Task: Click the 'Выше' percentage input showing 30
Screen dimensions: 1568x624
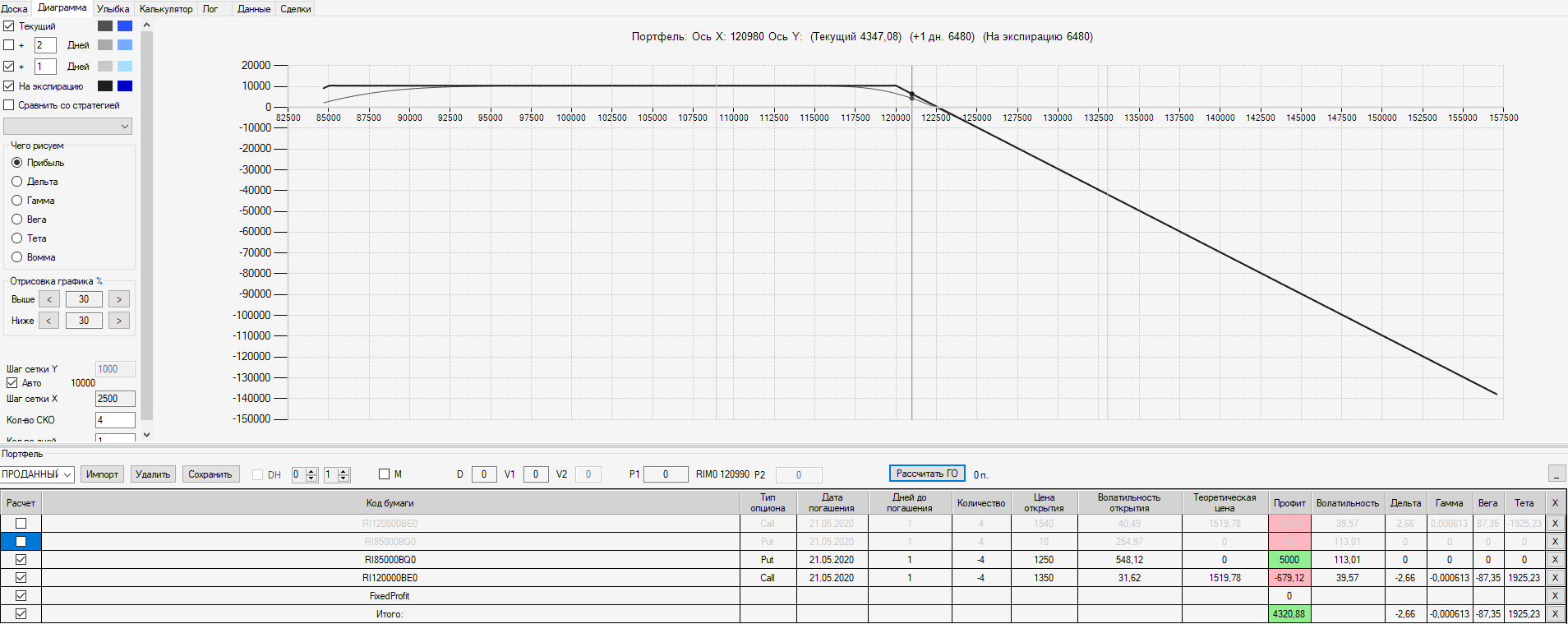Action: point(84,299)
